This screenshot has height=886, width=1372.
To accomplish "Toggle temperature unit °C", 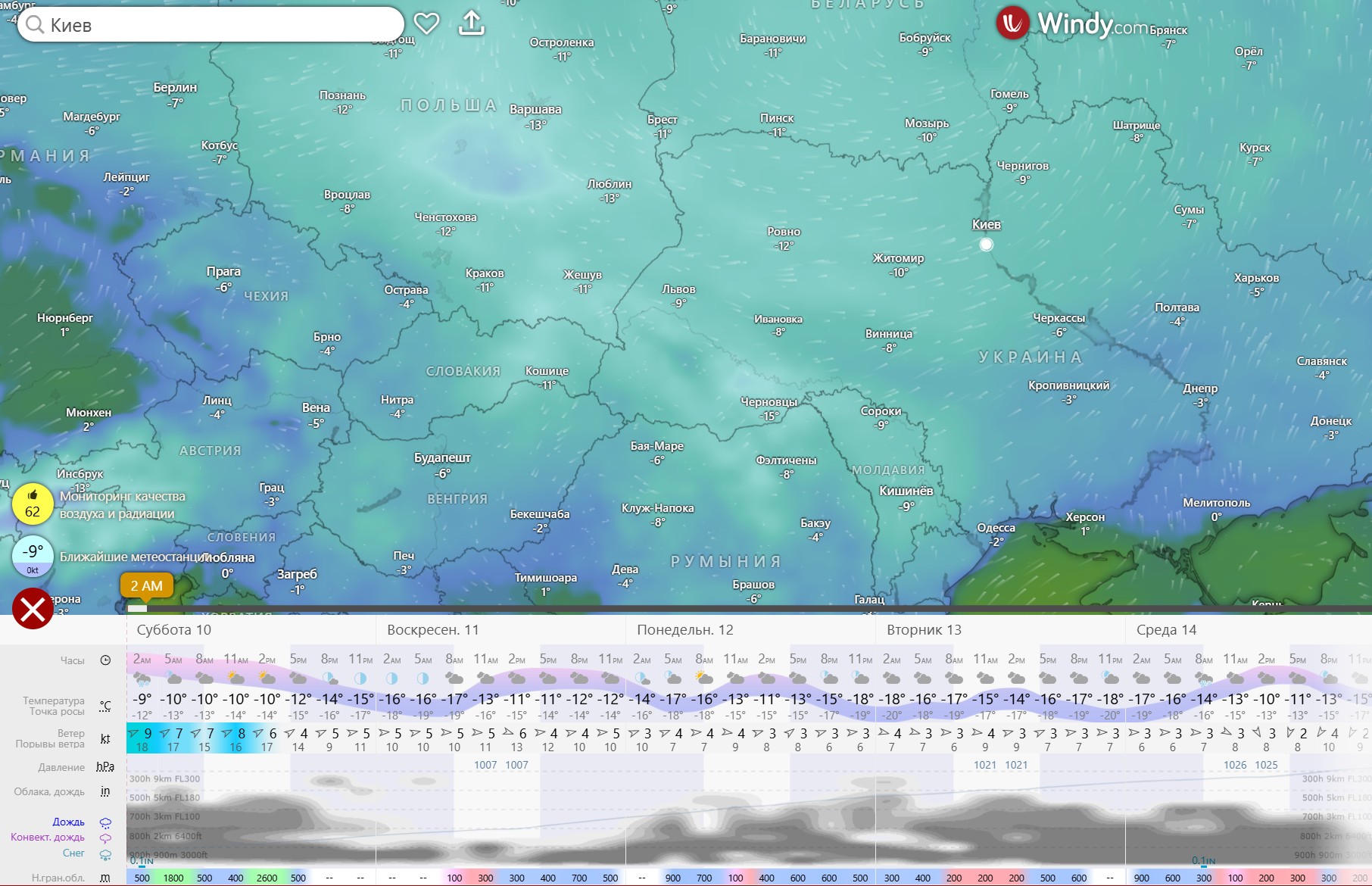I will [x=105, y=706].
